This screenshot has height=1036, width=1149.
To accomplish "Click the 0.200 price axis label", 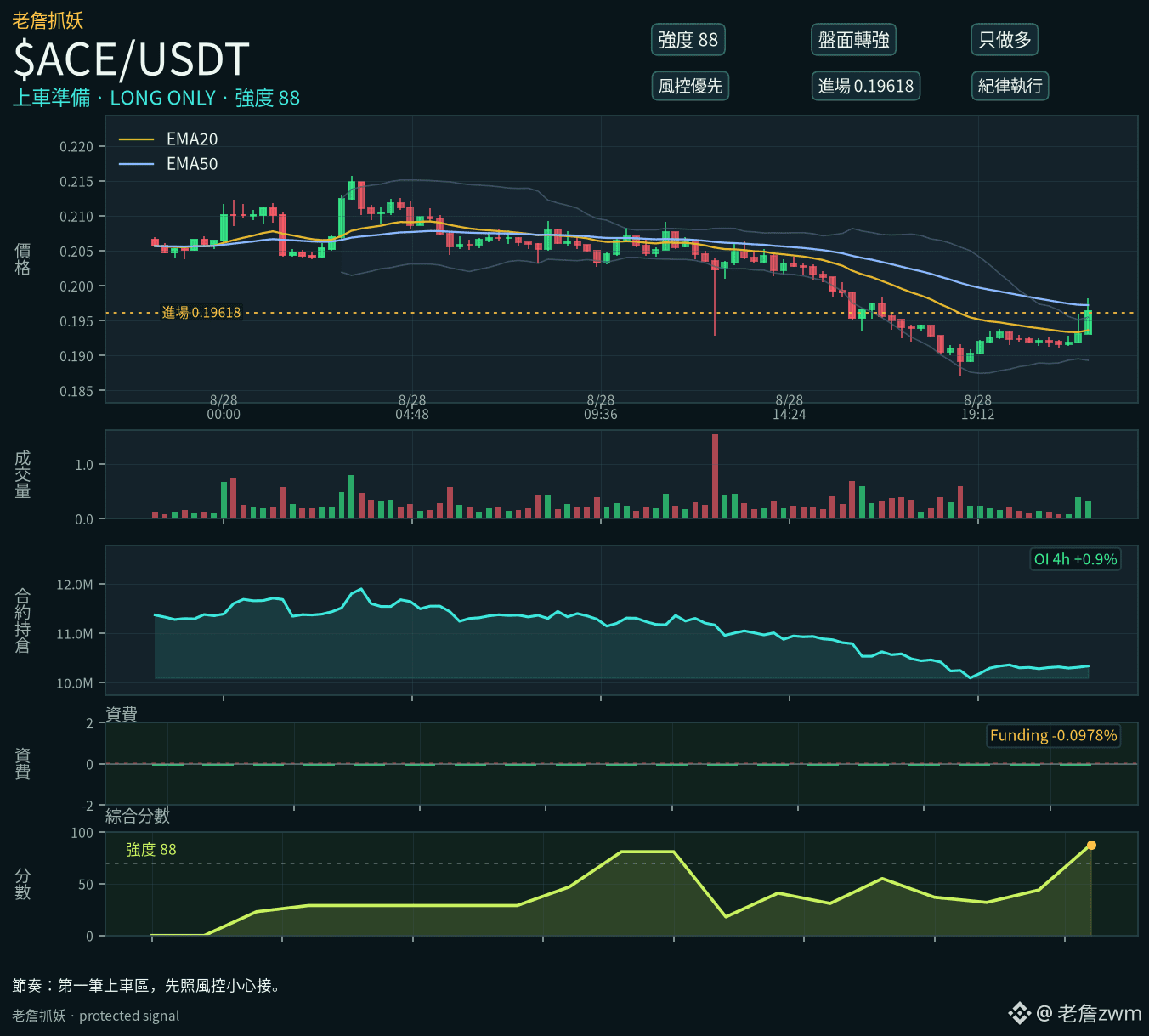I will 76,286.
